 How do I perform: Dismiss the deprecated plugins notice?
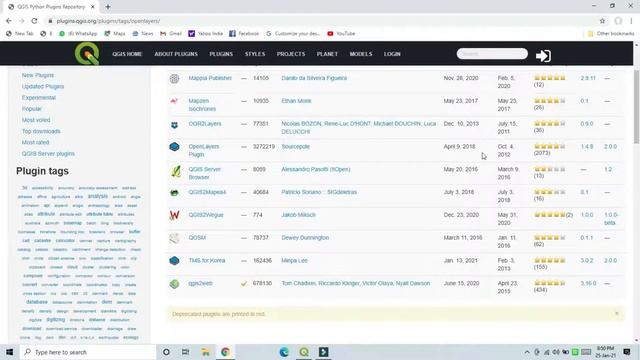(x=617, y=313)
